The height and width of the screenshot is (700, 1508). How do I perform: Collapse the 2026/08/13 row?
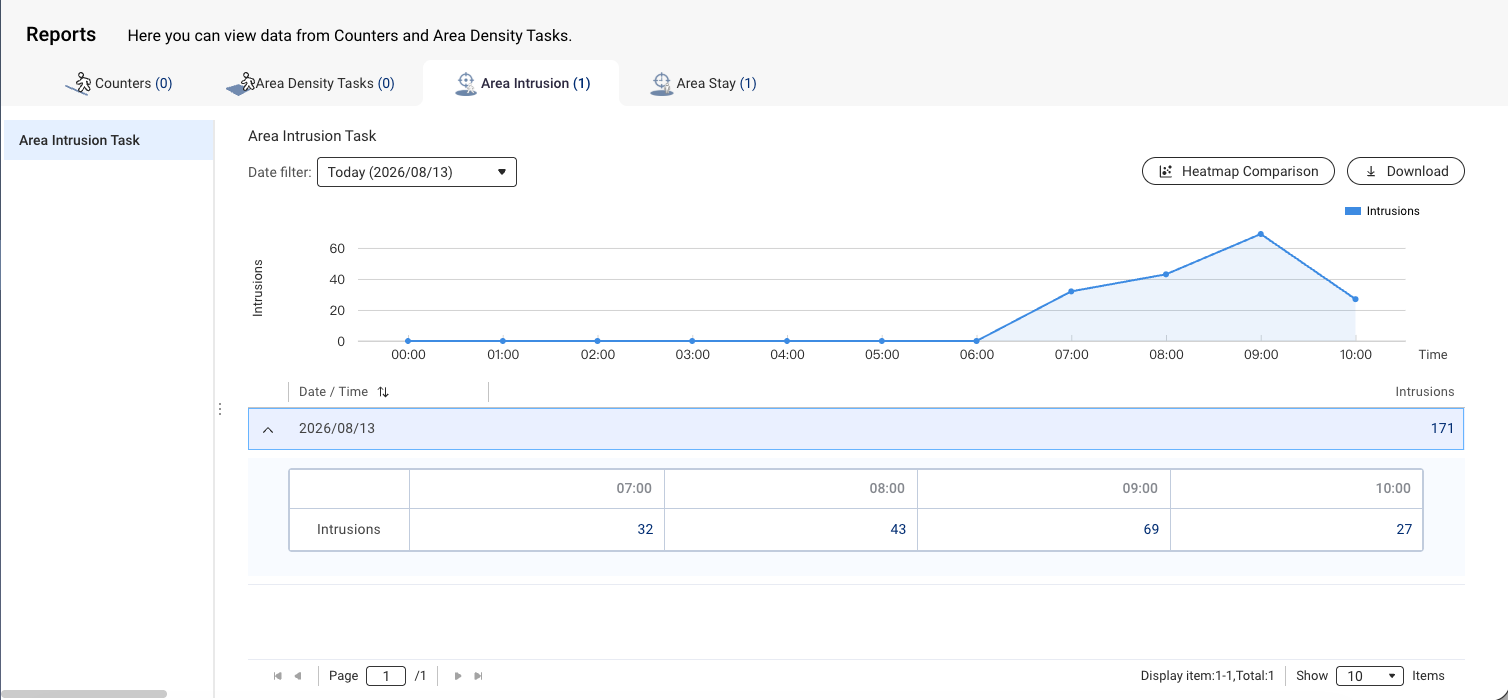(267, 429)
